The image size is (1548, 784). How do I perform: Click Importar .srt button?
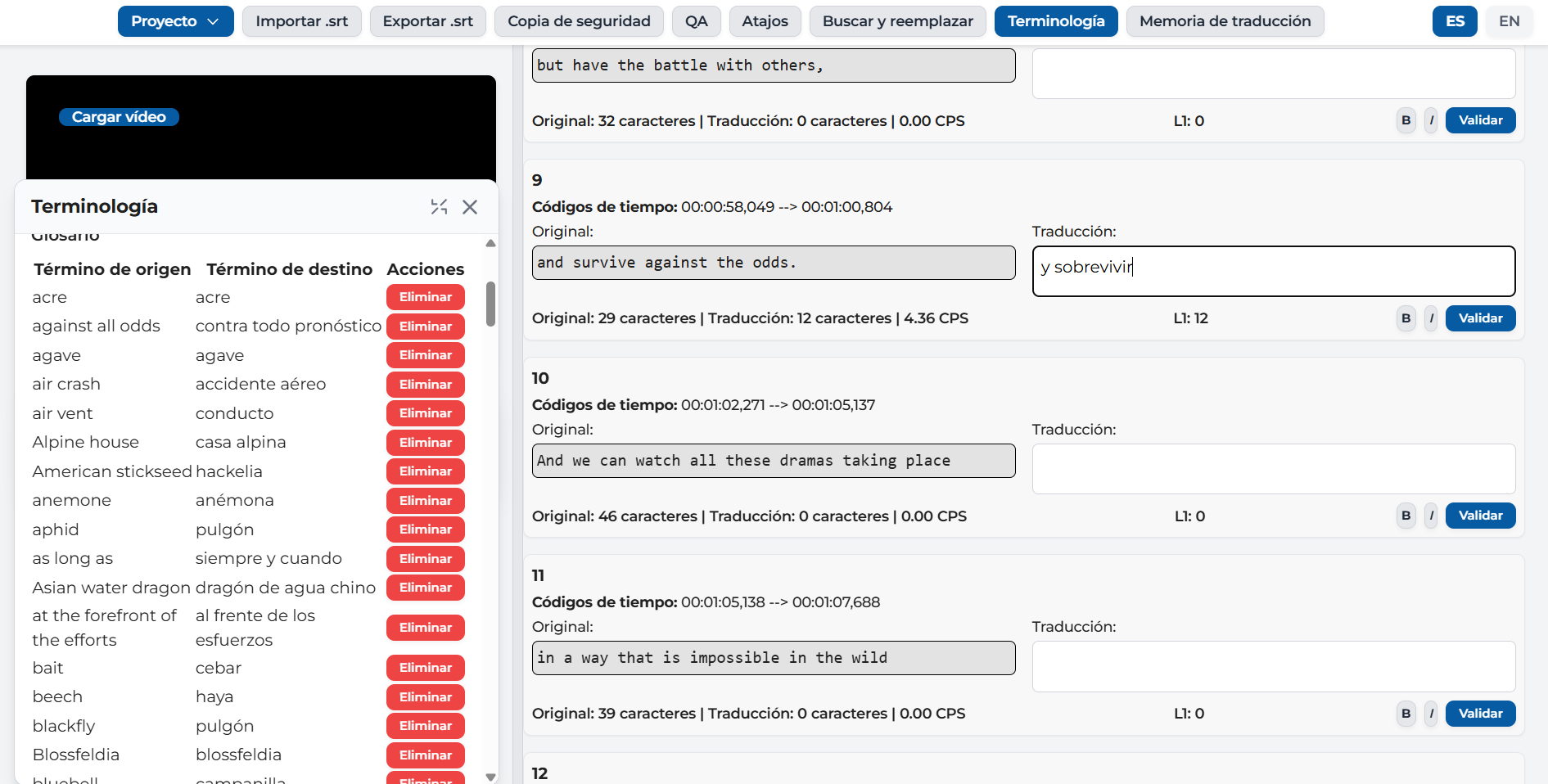301,21
